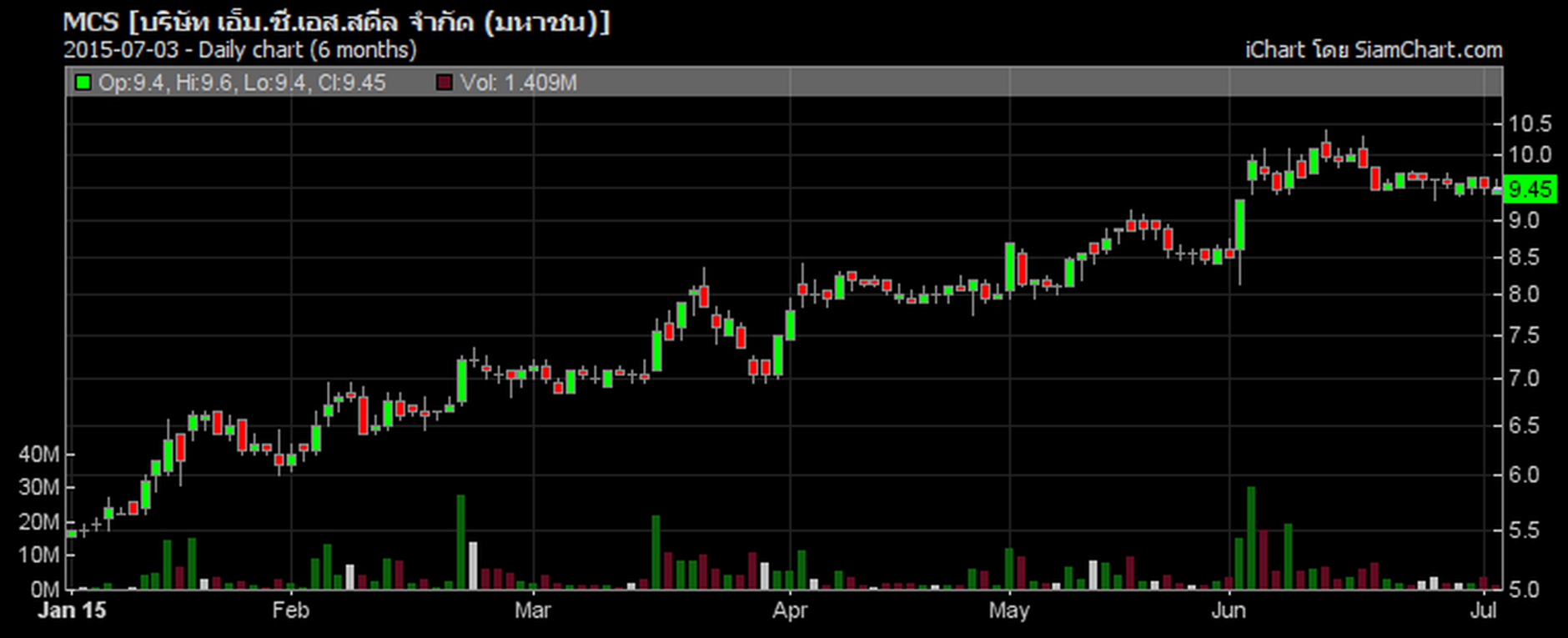Click the tall green volume bar in late February
The width and height of the screenshot is (1568, 638).
461,542
